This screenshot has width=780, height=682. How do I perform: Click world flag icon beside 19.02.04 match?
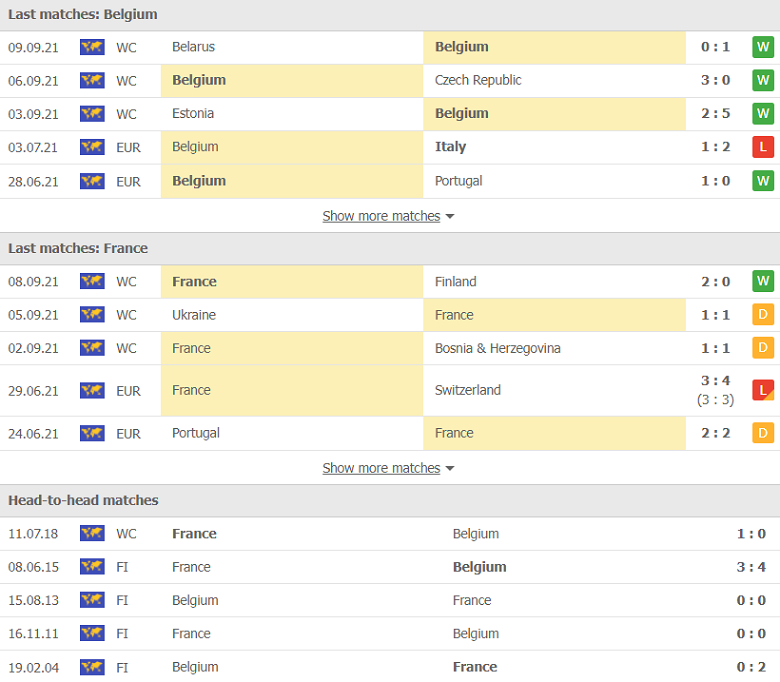pyautogui.click(x=92, y=667)
